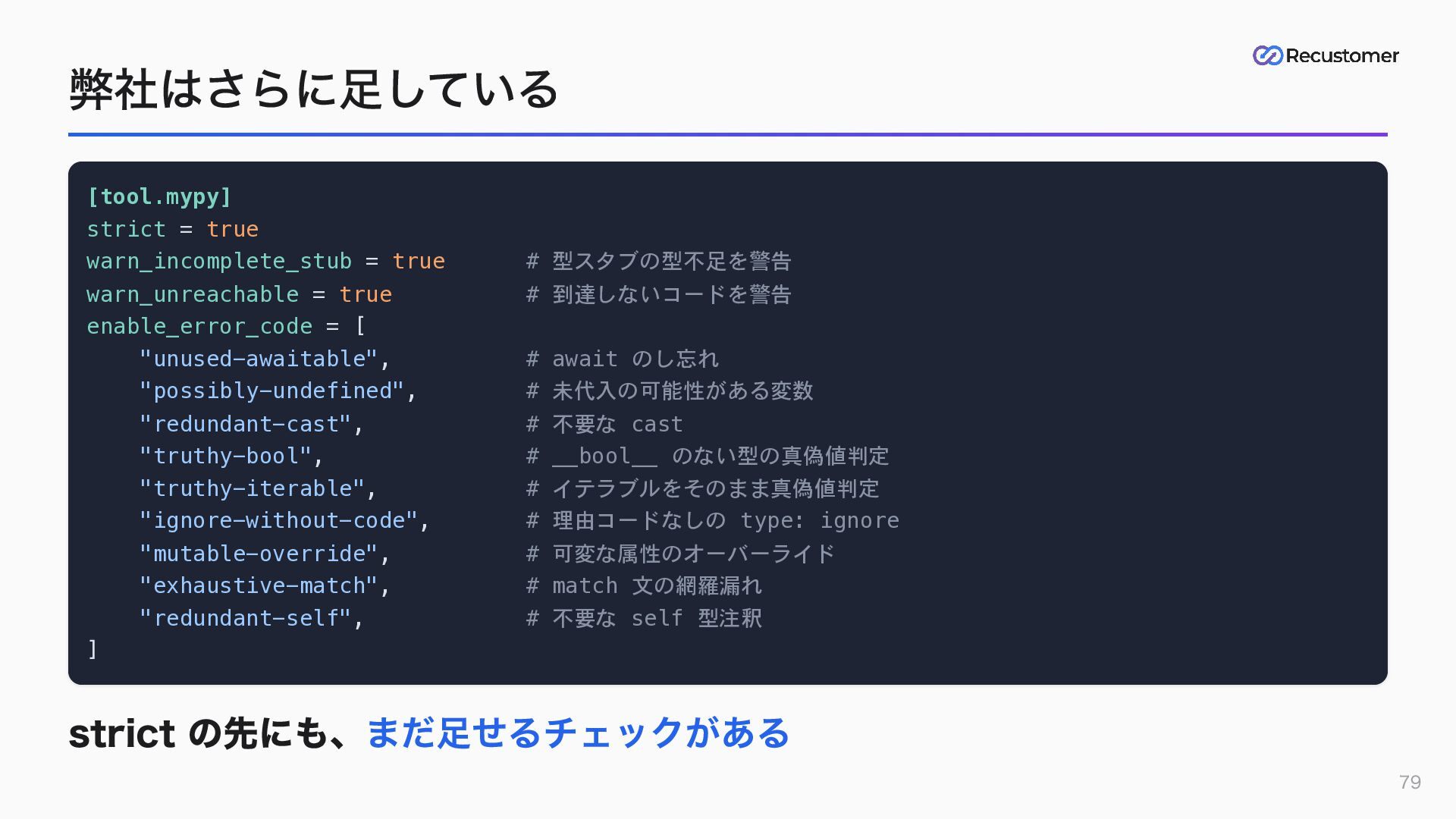
Task: Click the blue text まだ足せるチェックがある
Action: (x=578, y=733)
